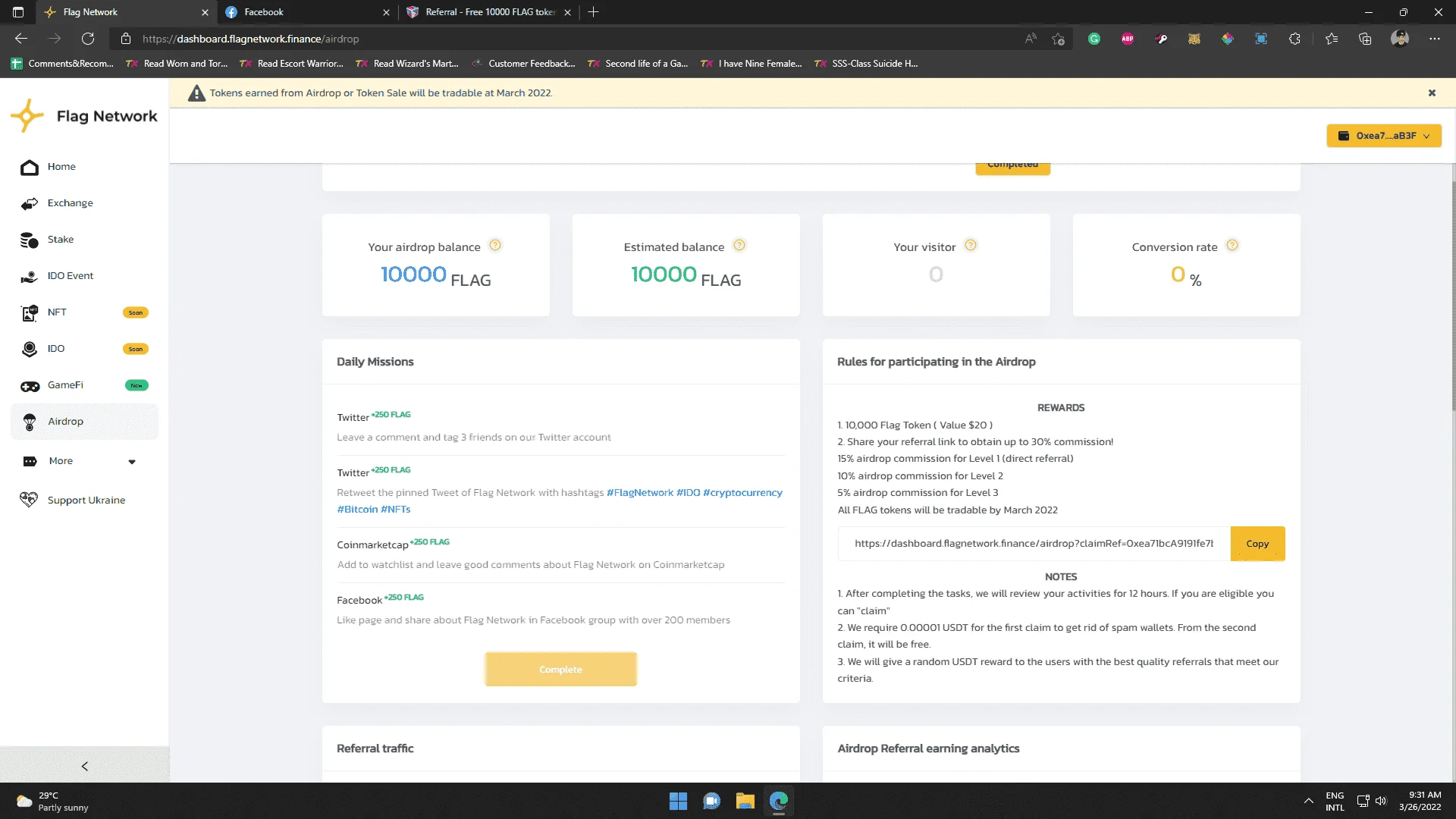This screenshot has width=1456, height=819.
Task: Show hidden system tray icons
Action: (x=1309, y=801)
